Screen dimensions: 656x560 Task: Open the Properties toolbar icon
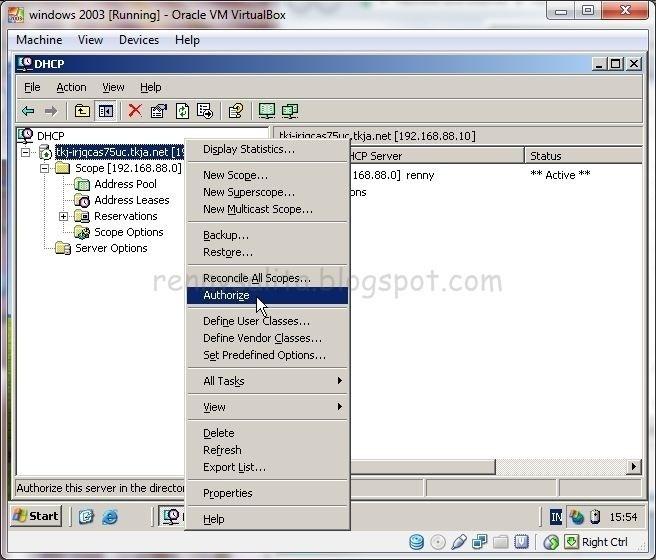(x=159, y=111)
